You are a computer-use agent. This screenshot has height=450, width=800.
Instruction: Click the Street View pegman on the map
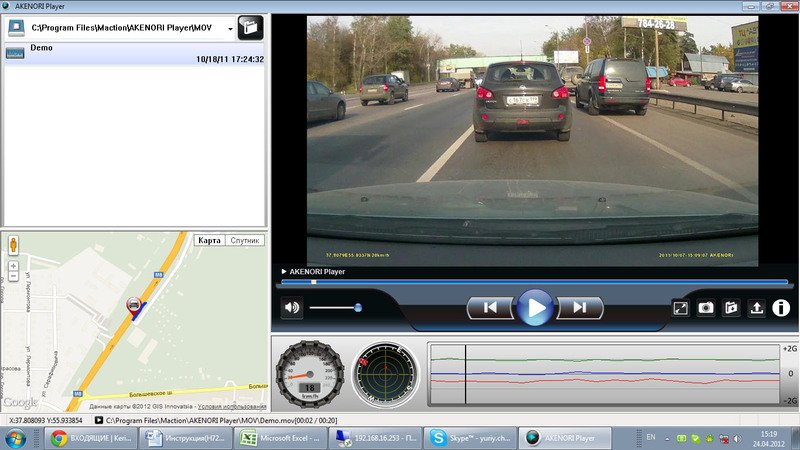13,245
